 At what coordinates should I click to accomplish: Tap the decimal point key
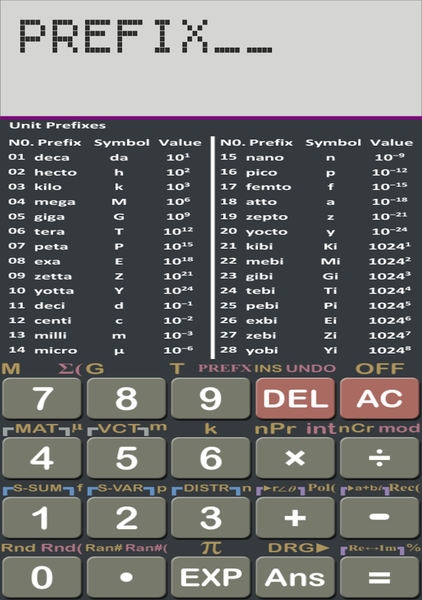point(126,577)
